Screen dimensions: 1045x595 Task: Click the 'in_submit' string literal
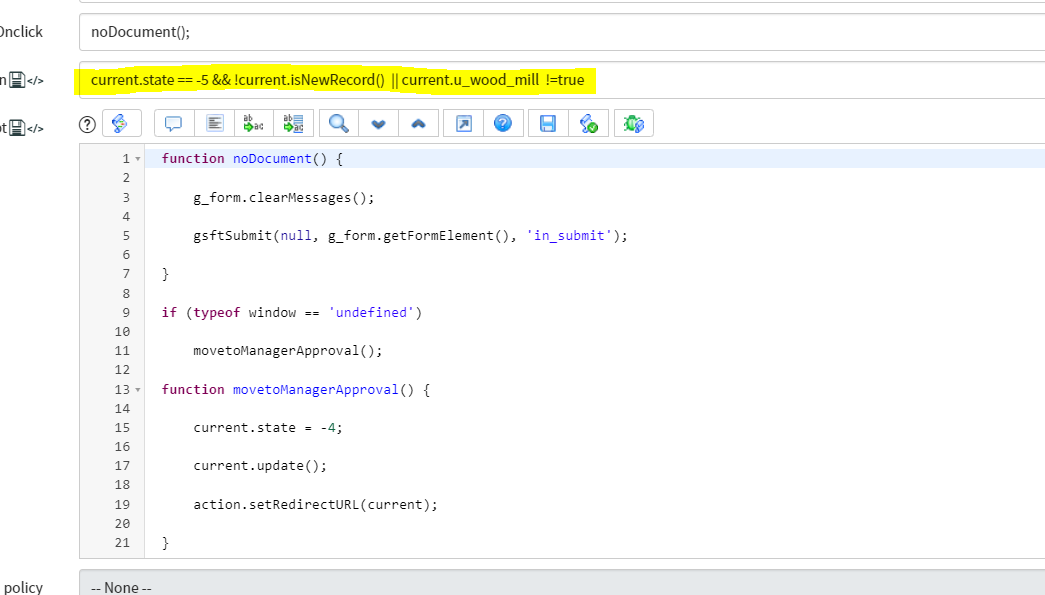pos(569,236)
